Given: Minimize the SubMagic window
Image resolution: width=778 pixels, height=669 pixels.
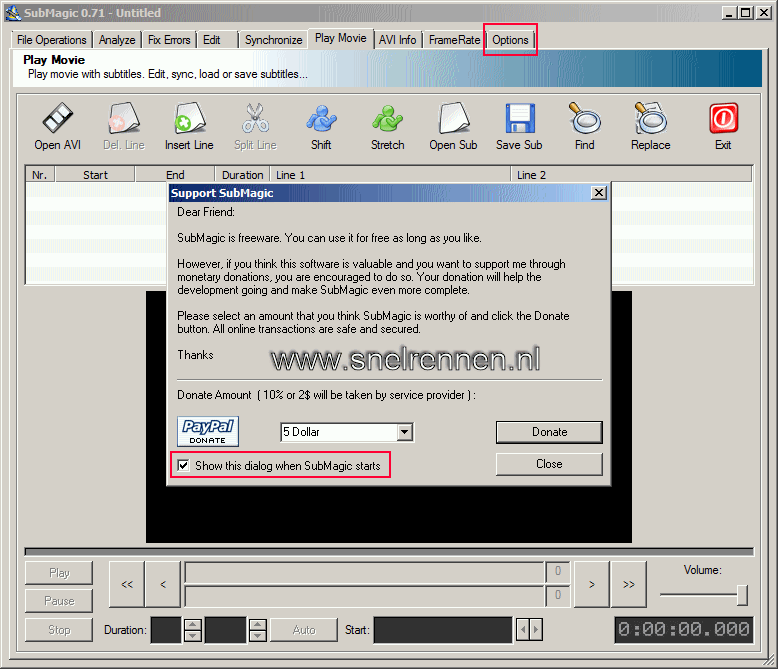Looking at the screenshot, I should (x=728, y=13).
